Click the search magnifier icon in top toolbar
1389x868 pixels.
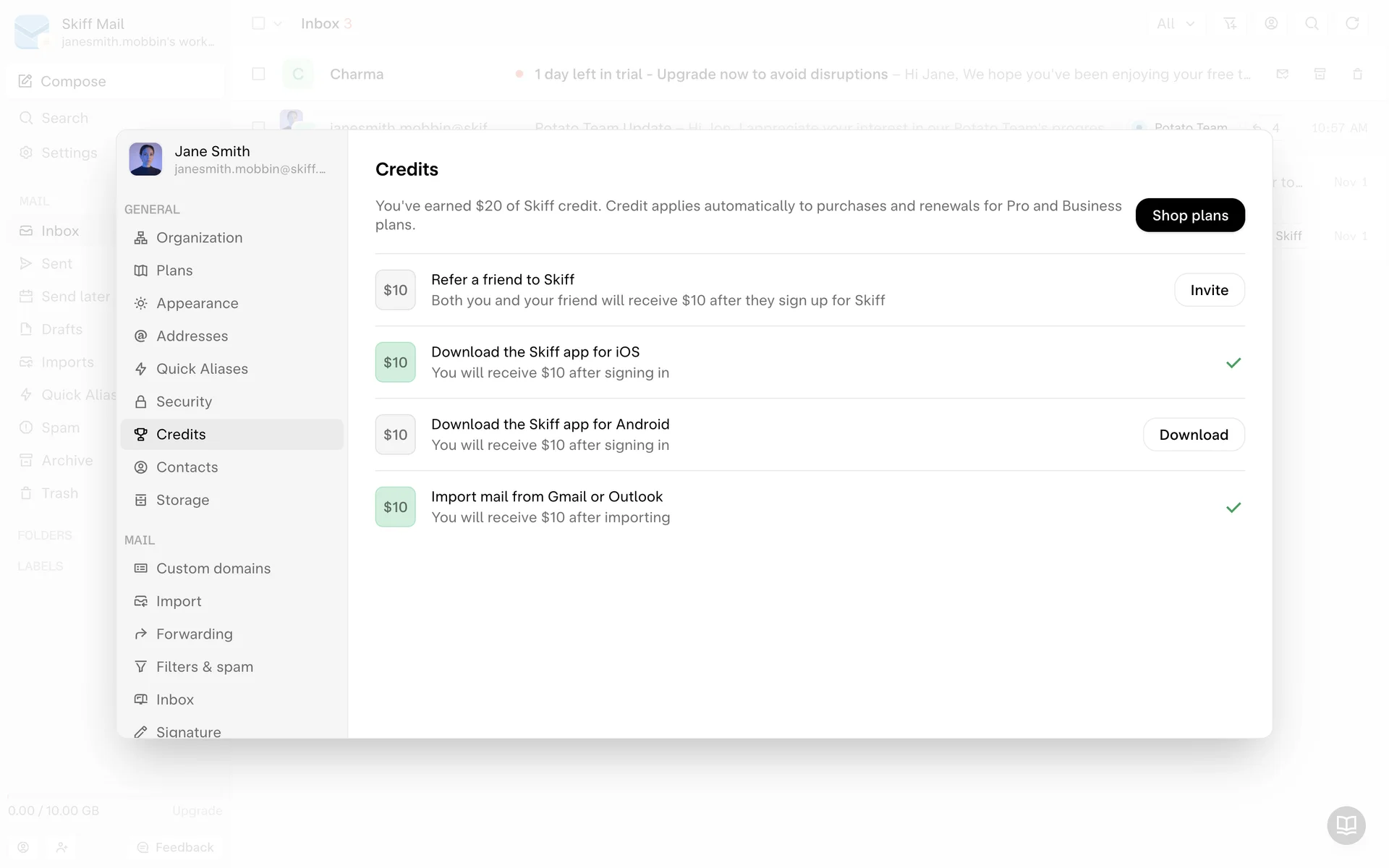click(x=1311, y=24)
